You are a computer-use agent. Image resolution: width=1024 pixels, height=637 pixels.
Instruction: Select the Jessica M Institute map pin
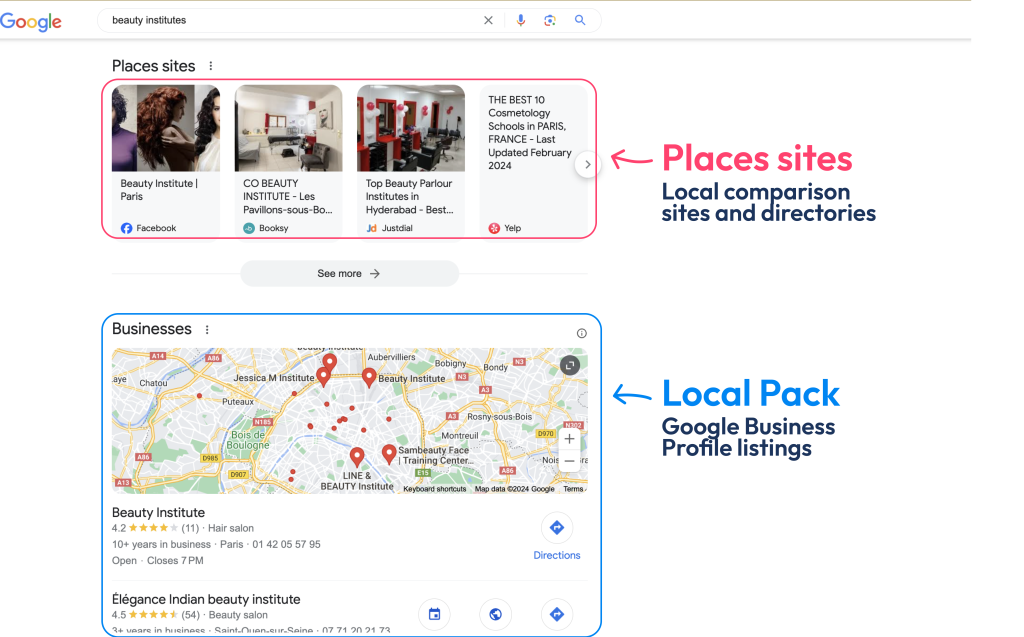(323, 377)
